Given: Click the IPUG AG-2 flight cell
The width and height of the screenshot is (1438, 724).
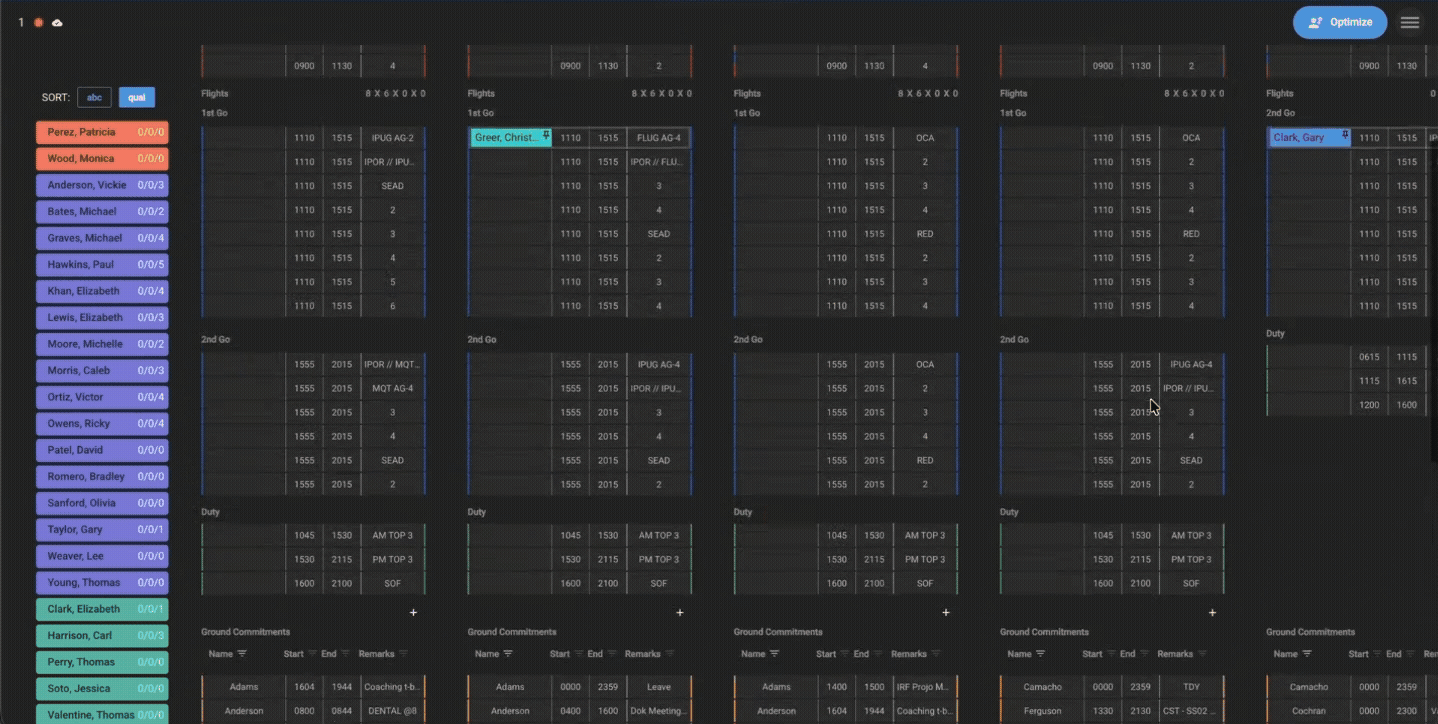Looking at the screenshot, I should [x=392, y=138].
